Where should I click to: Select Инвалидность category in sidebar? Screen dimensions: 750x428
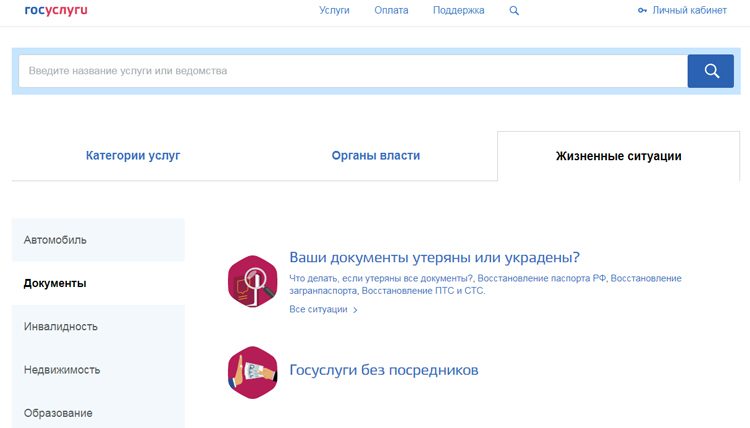(x=61, y=327)
